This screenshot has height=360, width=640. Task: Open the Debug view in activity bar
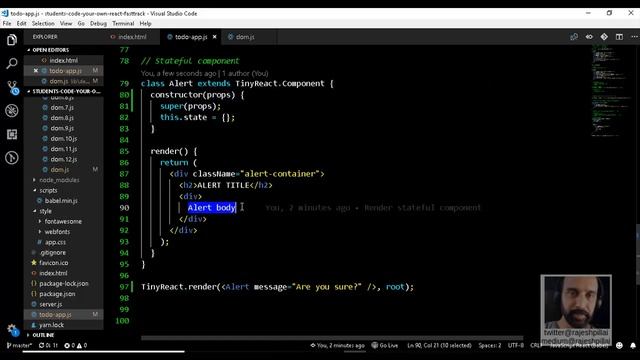point(12,111)
